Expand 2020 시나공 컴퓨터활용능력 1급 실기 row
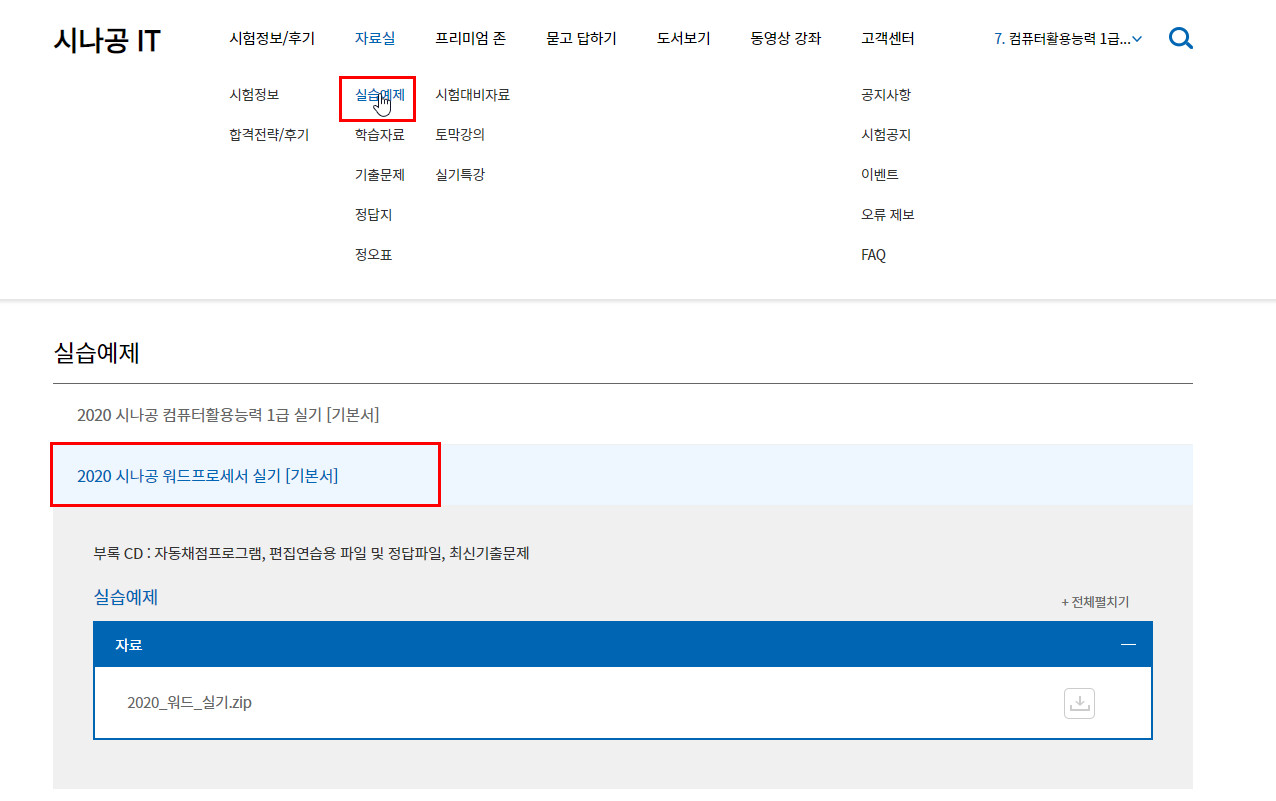 click(x=623, y=414)
